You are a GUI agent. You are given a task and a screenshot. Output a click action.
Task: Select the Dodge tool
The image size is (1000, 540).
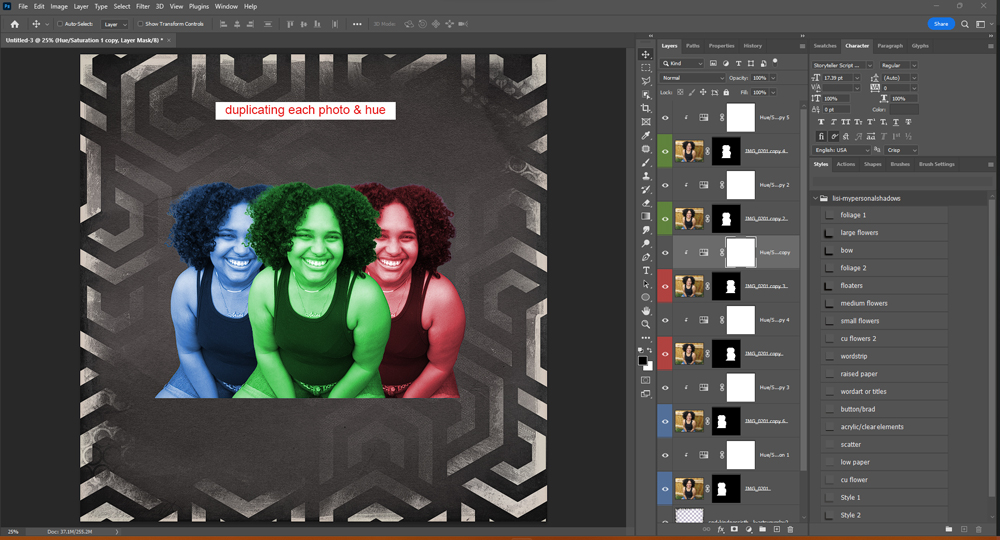(645, 244)
